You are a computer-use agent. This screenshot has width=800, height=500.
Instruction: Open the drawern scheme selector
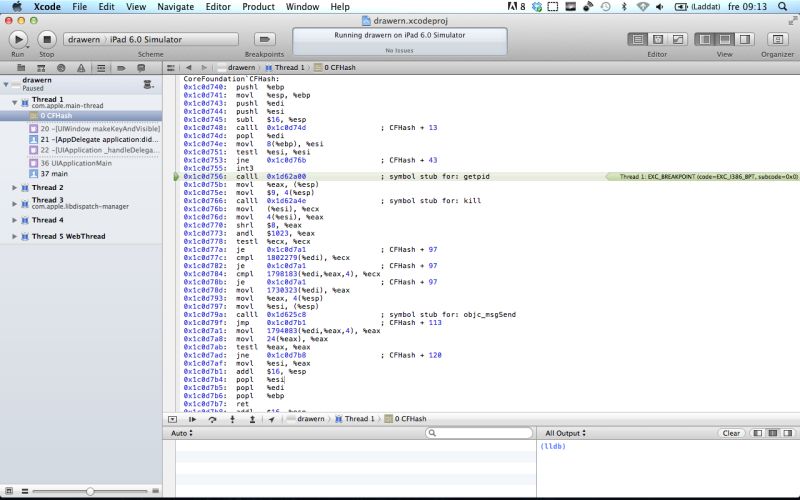pos(84,39)
